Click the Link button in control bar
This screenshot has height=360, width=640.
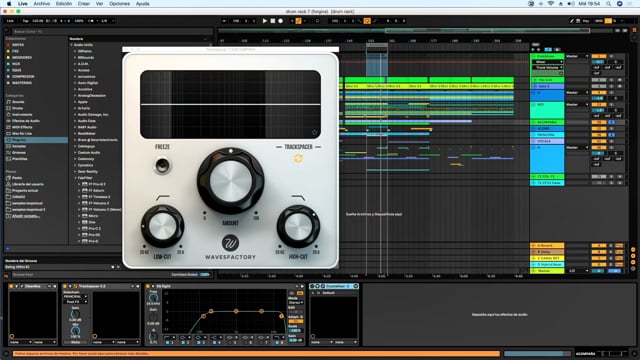(x=11, y=21)
